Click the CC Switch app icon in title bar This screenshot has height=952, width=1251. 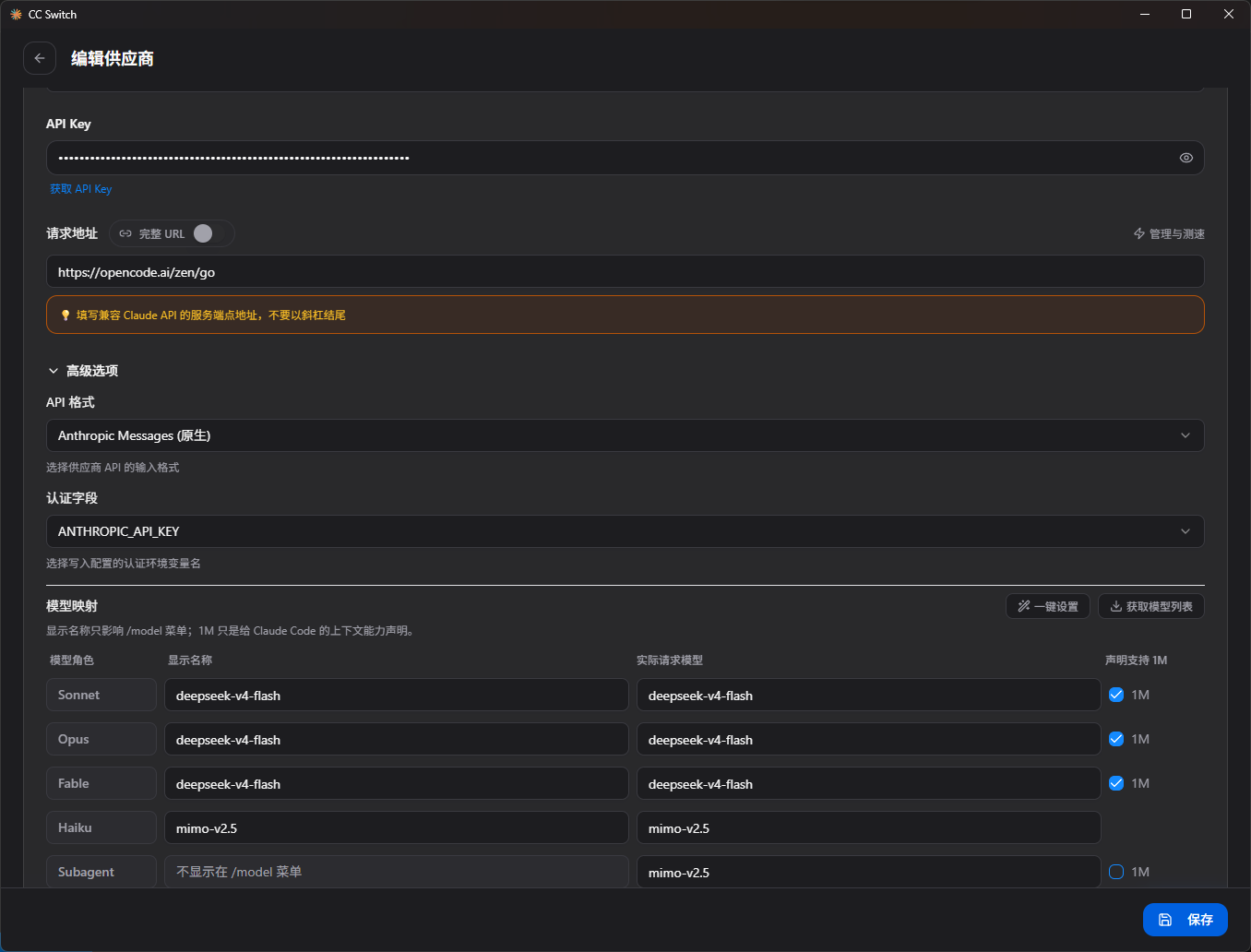coord(16,14)
